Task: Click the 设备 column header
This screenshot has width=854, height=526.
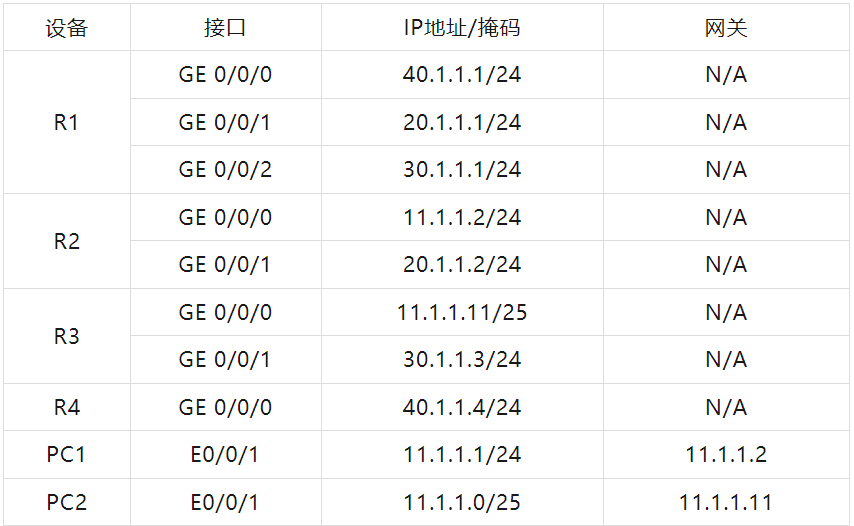Action: point(66,28)
